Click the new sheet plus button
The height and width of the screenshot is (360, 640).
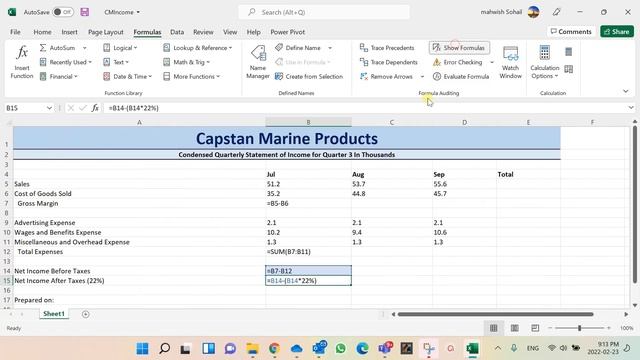pyautogui.click(x=85, y=314)
